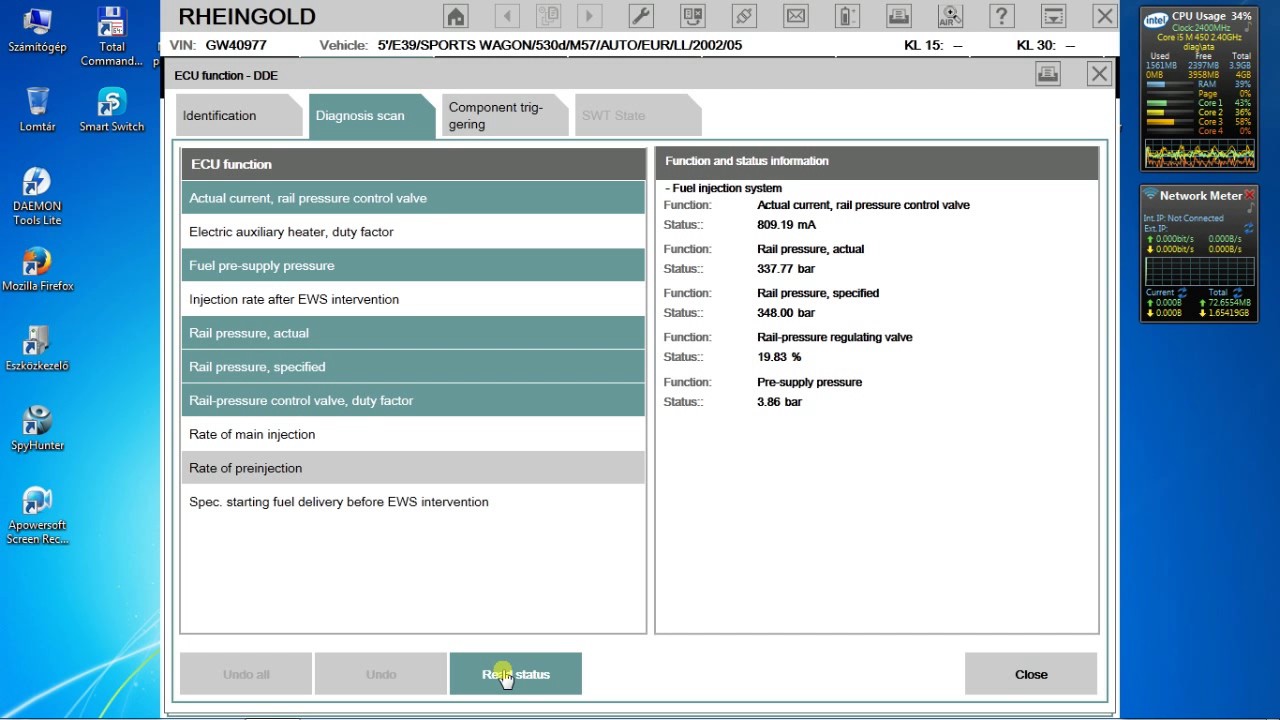Click the back navigation arrow
1280x720 pixels.
(507, 16)
